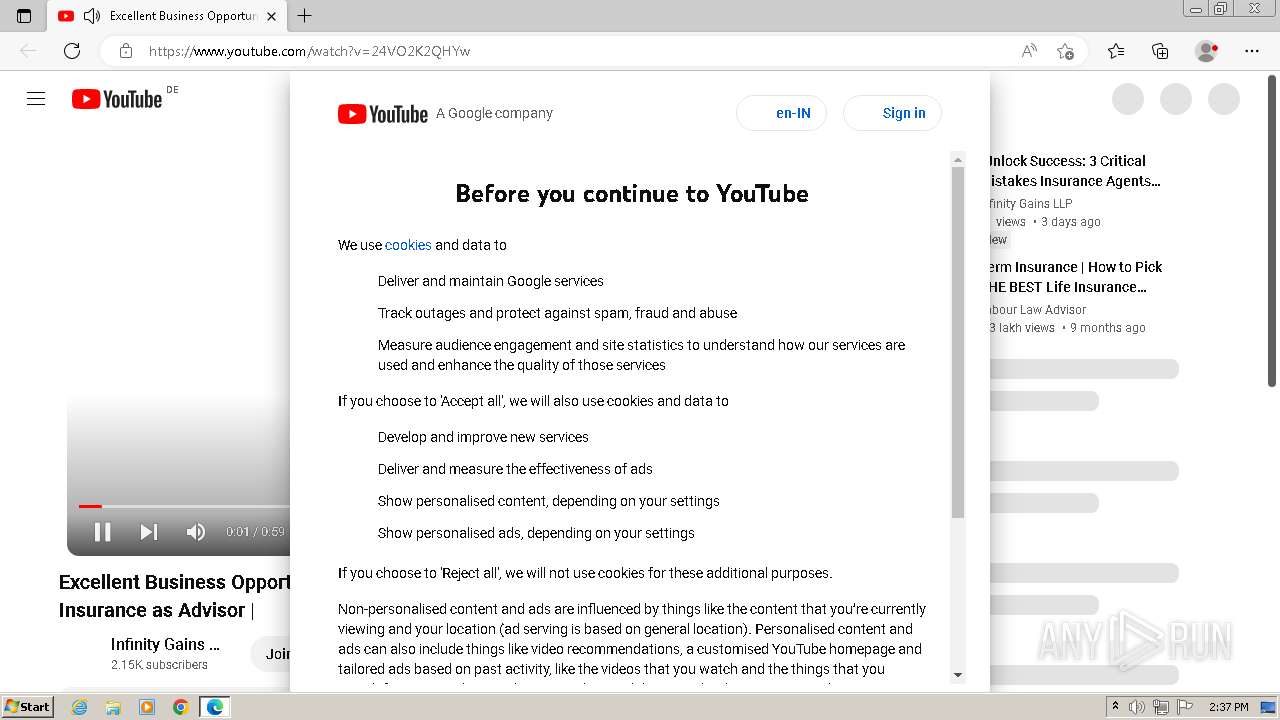Click the consent dialog scrollbar thumb
Viewport: 1280px width, 720px height.
(x=958, y=342)
